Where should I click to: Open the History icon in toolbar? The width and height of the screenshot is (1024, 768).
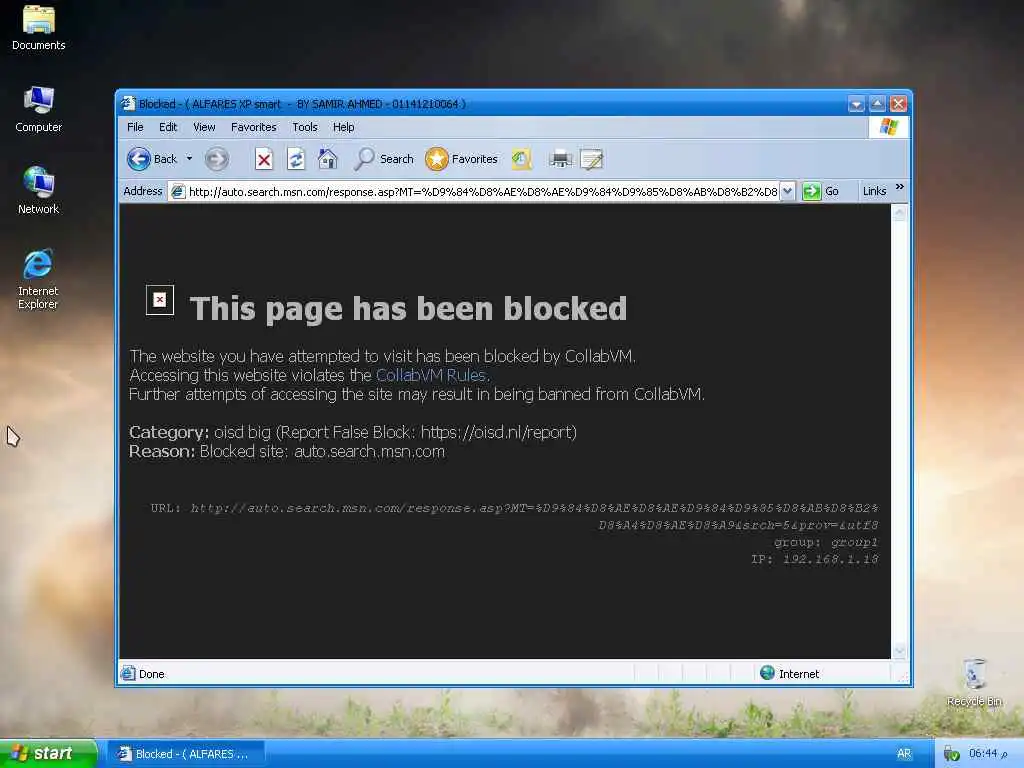pyautogui.click(x=521, y=159)
